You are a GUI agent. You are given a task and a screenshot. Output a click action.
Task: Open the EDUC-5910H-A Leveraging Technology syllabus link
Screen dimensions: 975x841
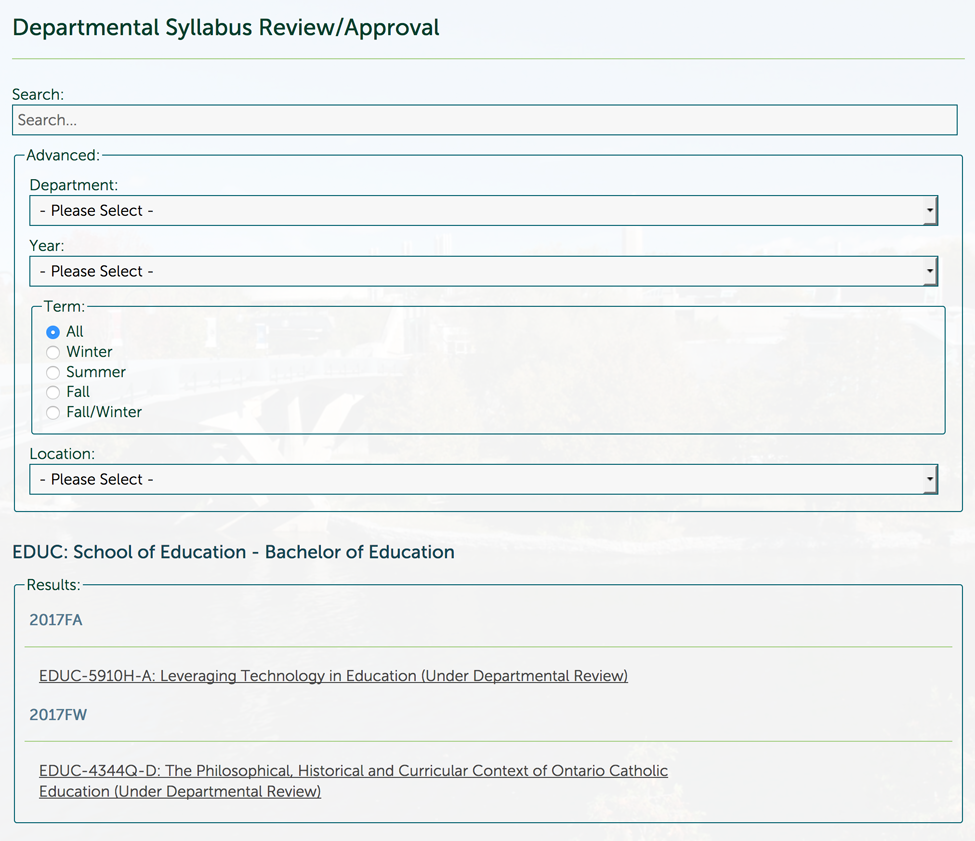tap(333, 676)
